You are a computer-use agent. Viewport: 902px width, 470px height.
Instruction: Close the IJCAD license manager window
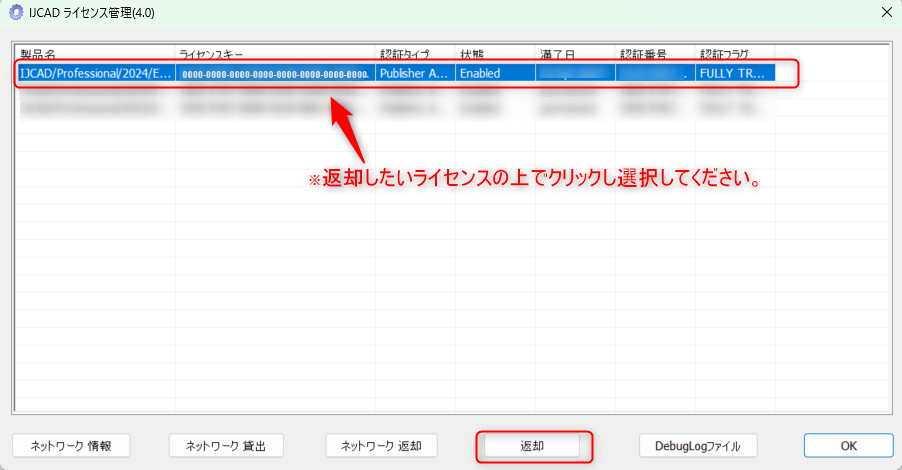pyautogui.click(x=886, y=12)
